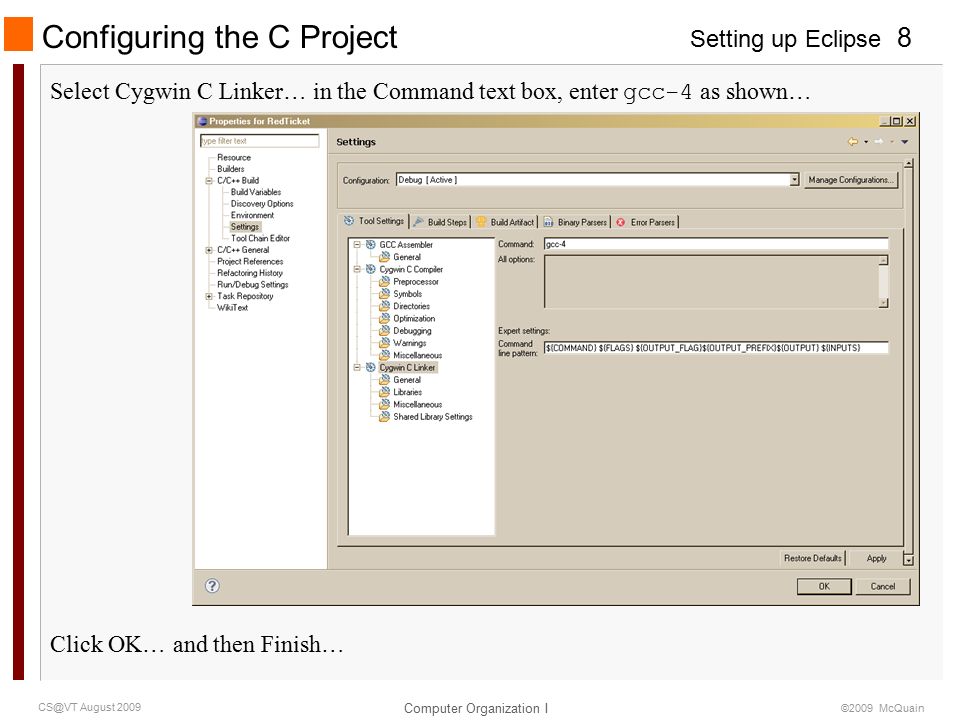Click the Cygwin C Linker tool icon
Image resolution: width=960 pixels, height=720 pixels.
pyautogui.click(x=370, y=367)
